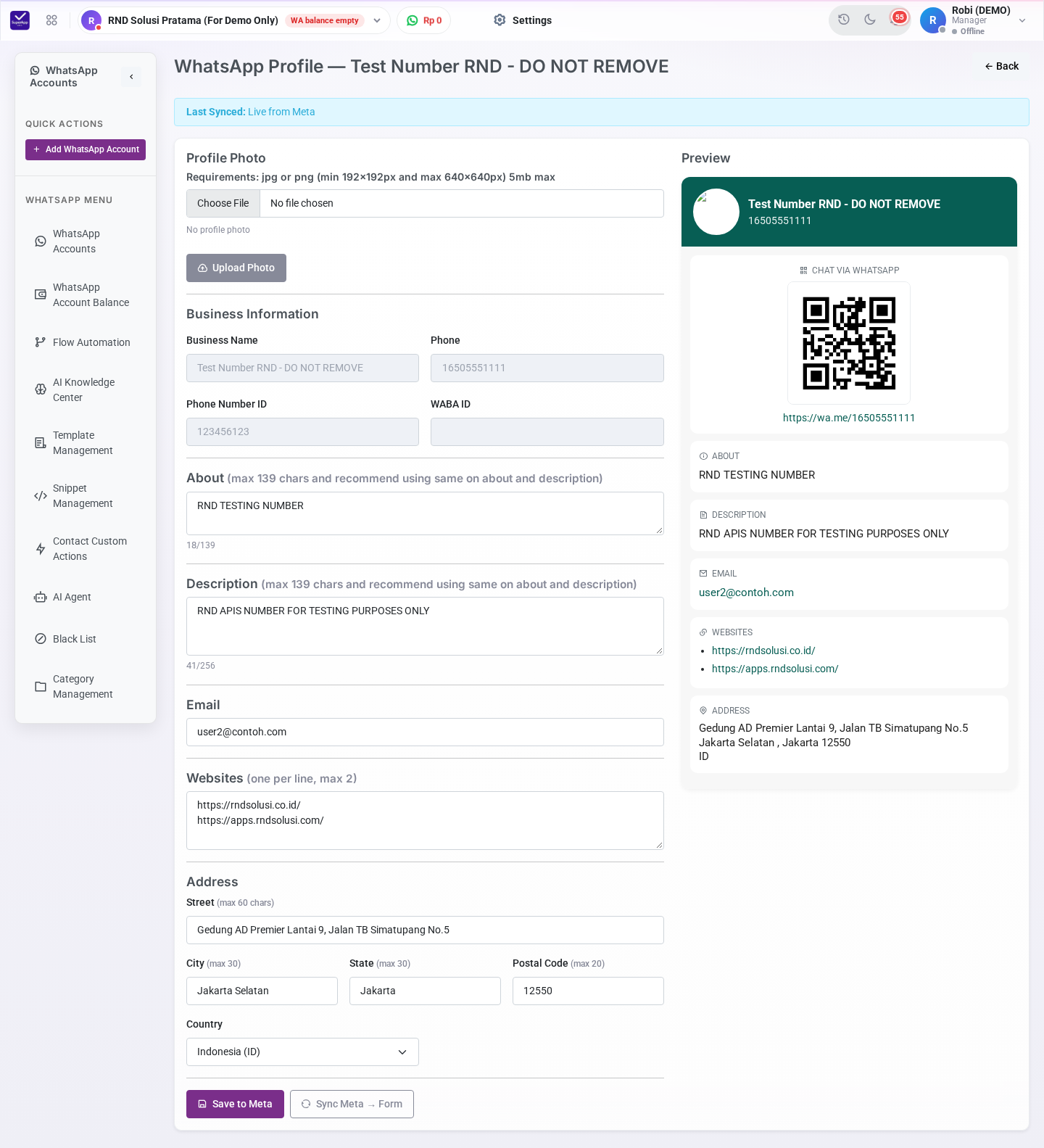Screen dimensions: 1044x1148
Task: Click the user2@contoh.com email link in preview
Action: [746, 592]
